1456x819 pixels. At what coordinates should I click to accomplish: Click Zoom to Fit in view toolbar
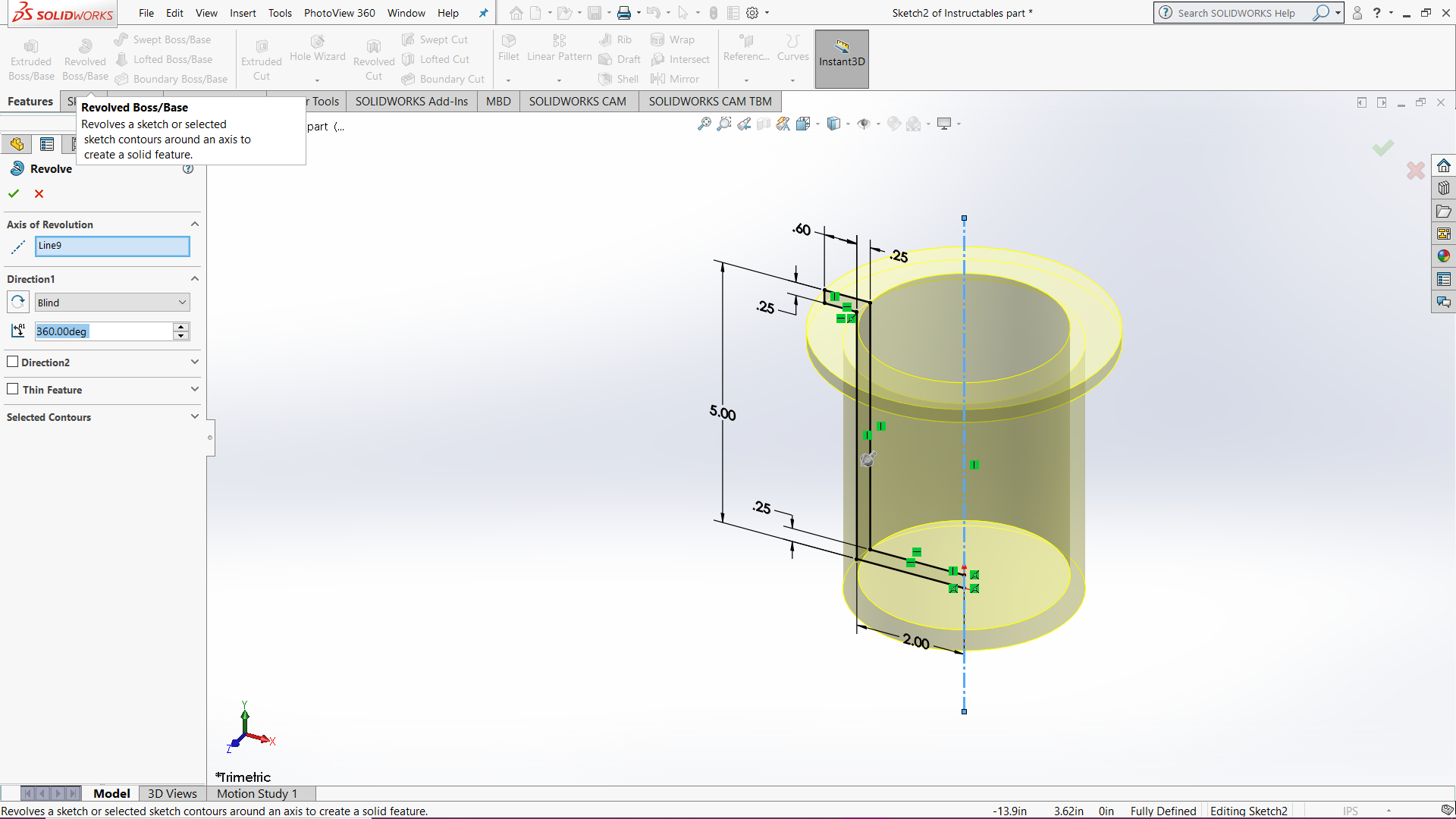tap(703, 124)
